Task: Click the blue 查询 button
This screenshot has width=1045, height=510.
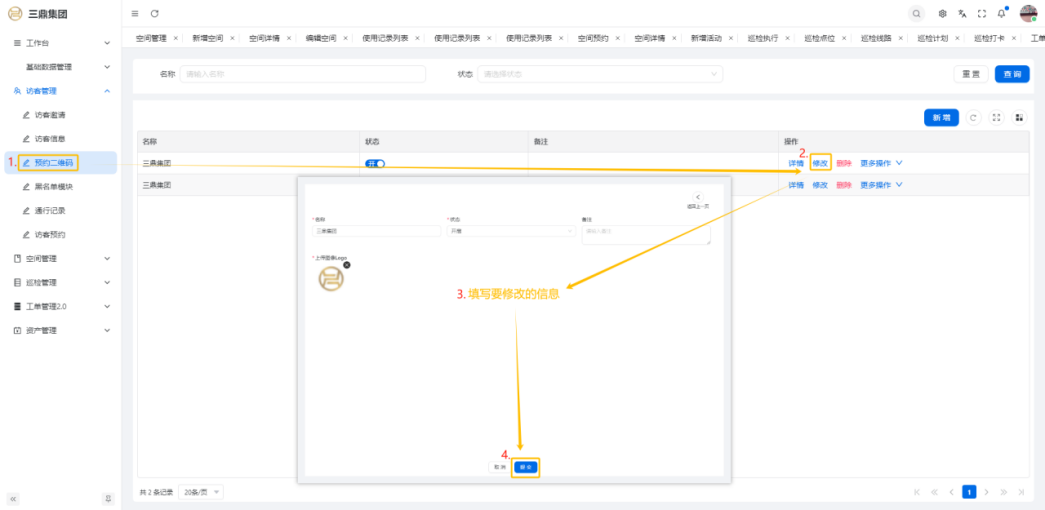Action: point(1012,74)
